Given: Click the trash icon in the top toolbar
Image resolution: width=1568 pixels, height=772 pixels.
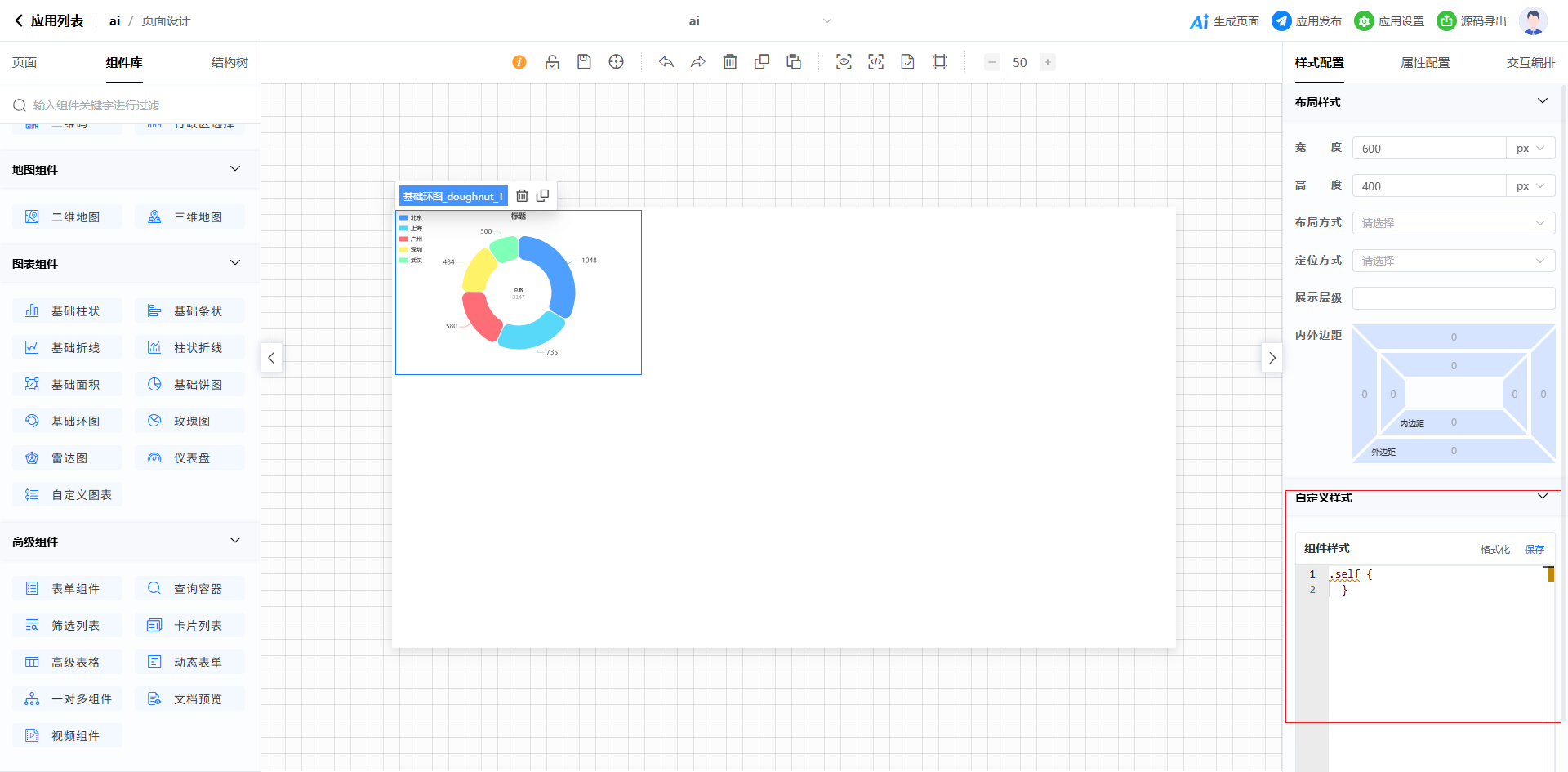Looking at the screenshot, I should coord(730,62).
